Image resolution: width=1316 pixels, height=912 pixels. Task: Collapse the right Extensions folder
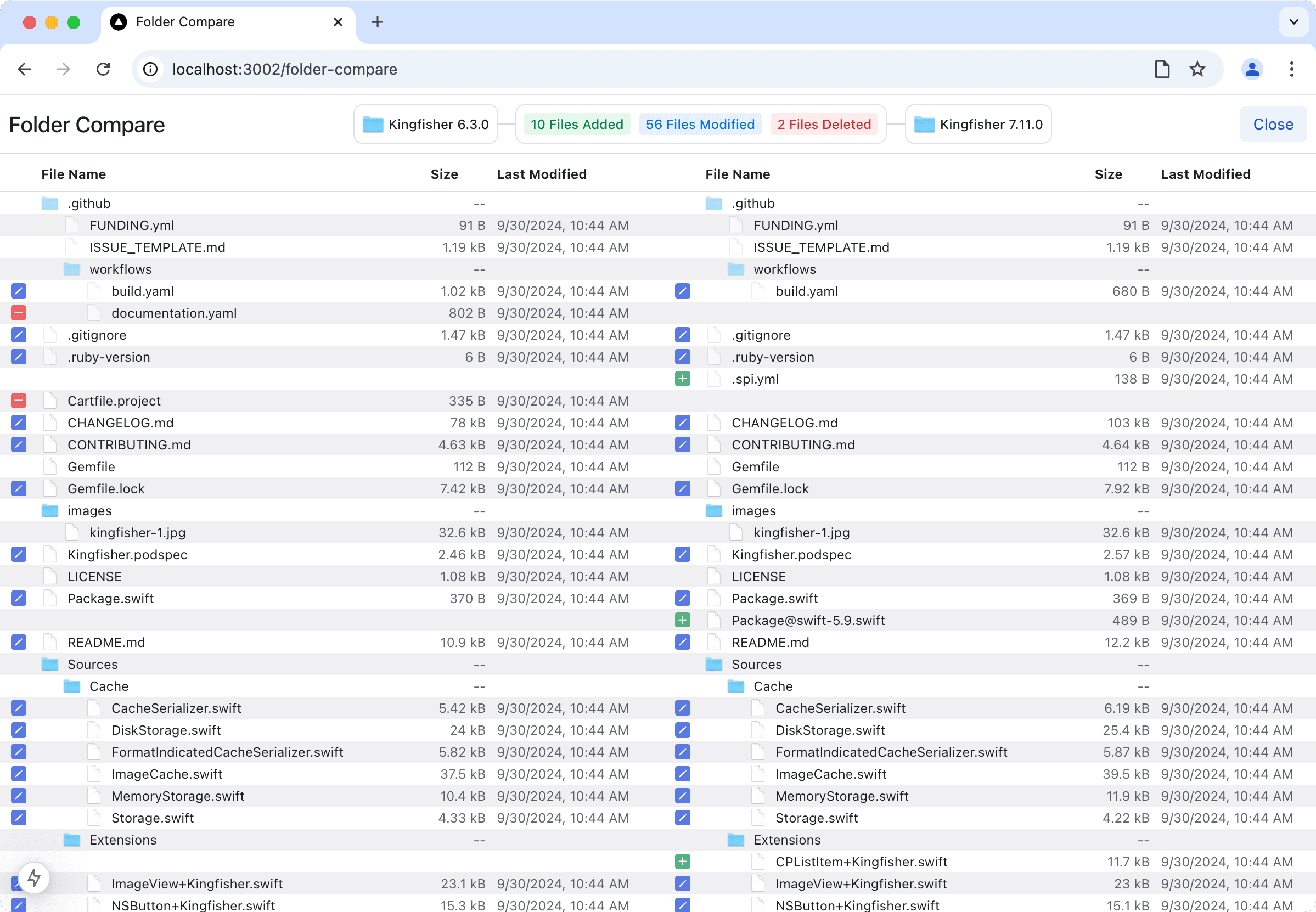735,840
